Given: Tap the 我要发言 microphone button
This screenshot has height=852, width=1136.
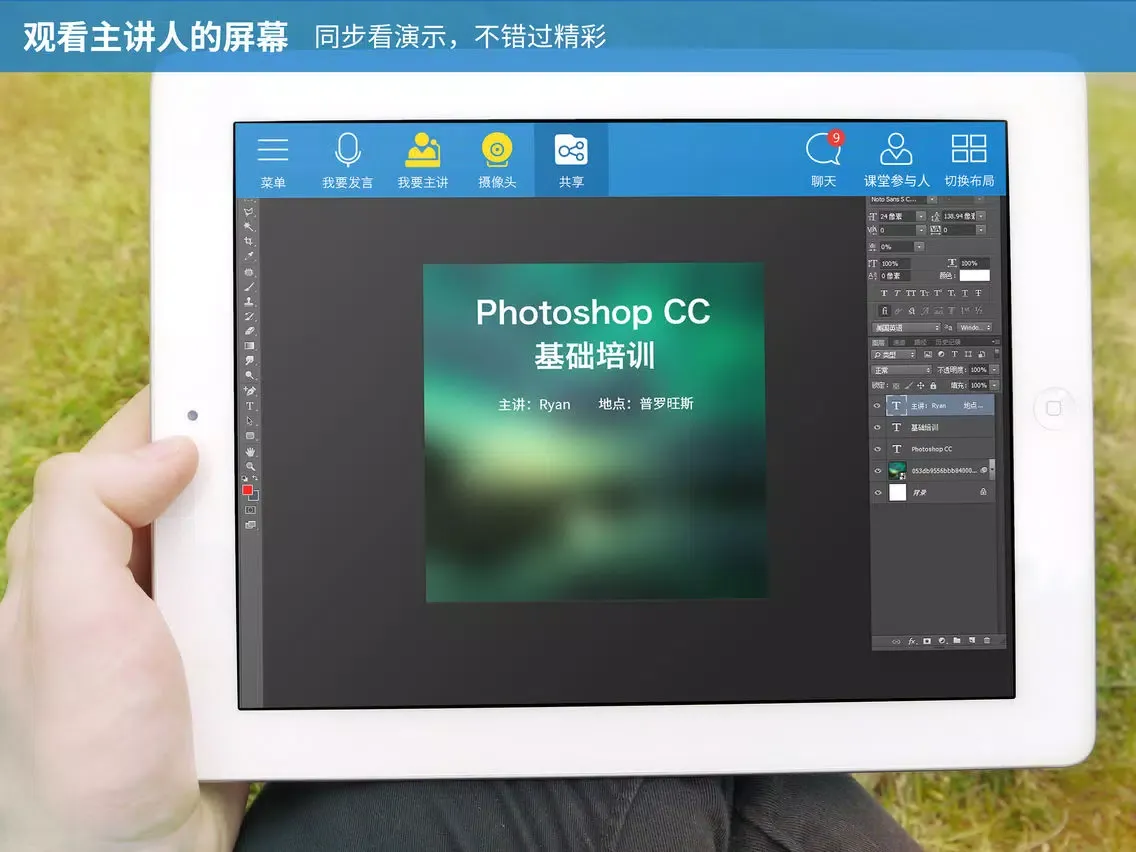Looking at the screenshot, I should pos(348,161).
